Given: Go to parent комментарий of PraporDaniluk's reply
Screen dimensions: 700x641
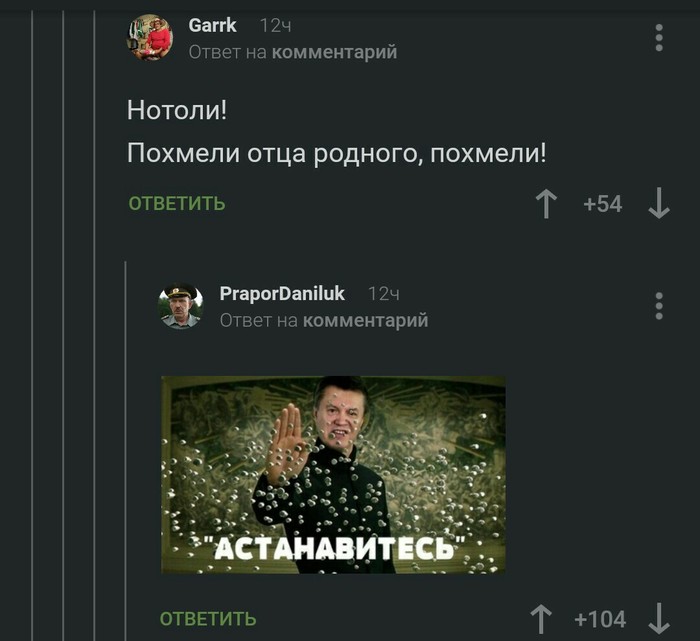Looking at the screenshot, I should [x=366, y=320].
